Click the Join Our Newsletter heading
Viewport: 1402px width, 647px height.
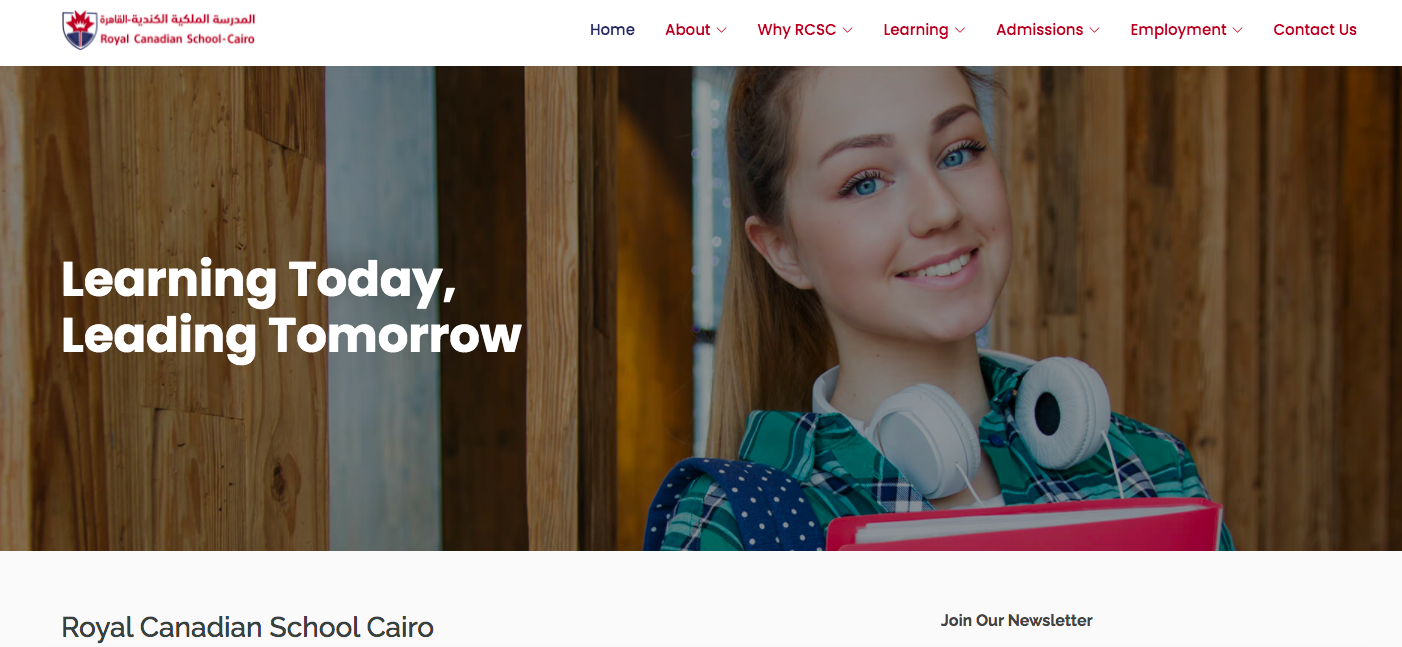pyautogui.click(x=1016, y=620)
